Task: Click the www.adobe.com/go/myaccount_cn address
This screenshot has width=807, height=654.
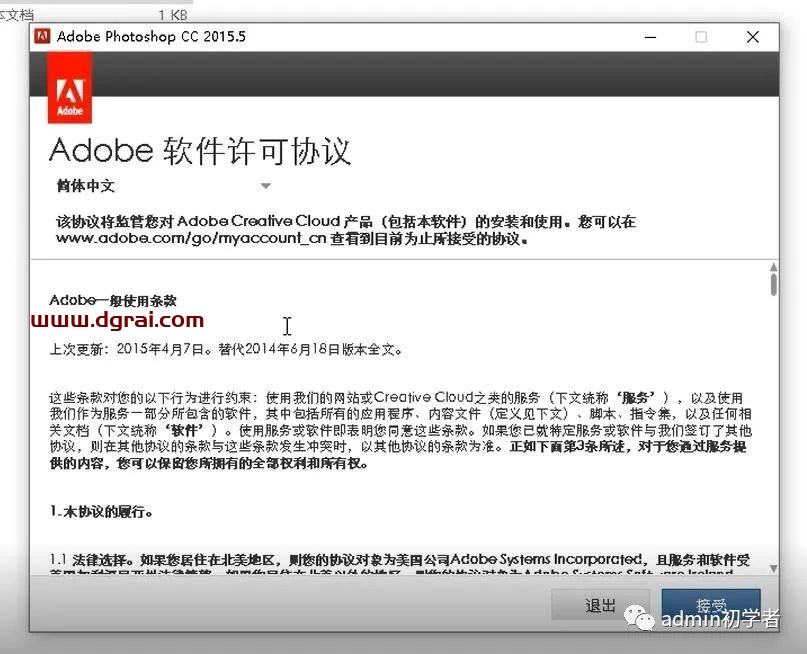Action: click(191, 238)
